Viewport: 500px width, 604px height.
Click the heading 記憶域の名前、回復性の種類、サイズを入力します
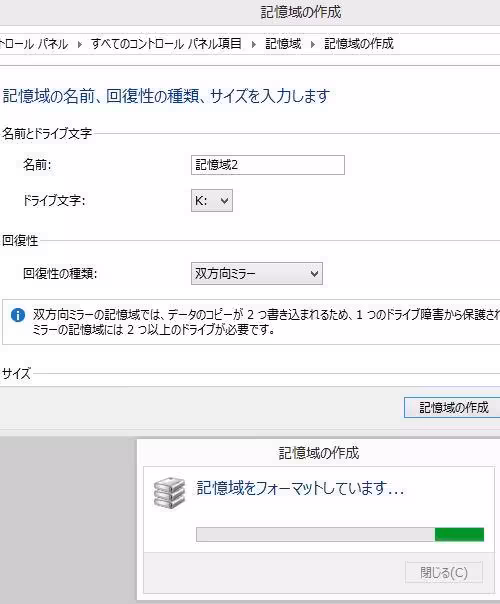(x=166, y=96)
